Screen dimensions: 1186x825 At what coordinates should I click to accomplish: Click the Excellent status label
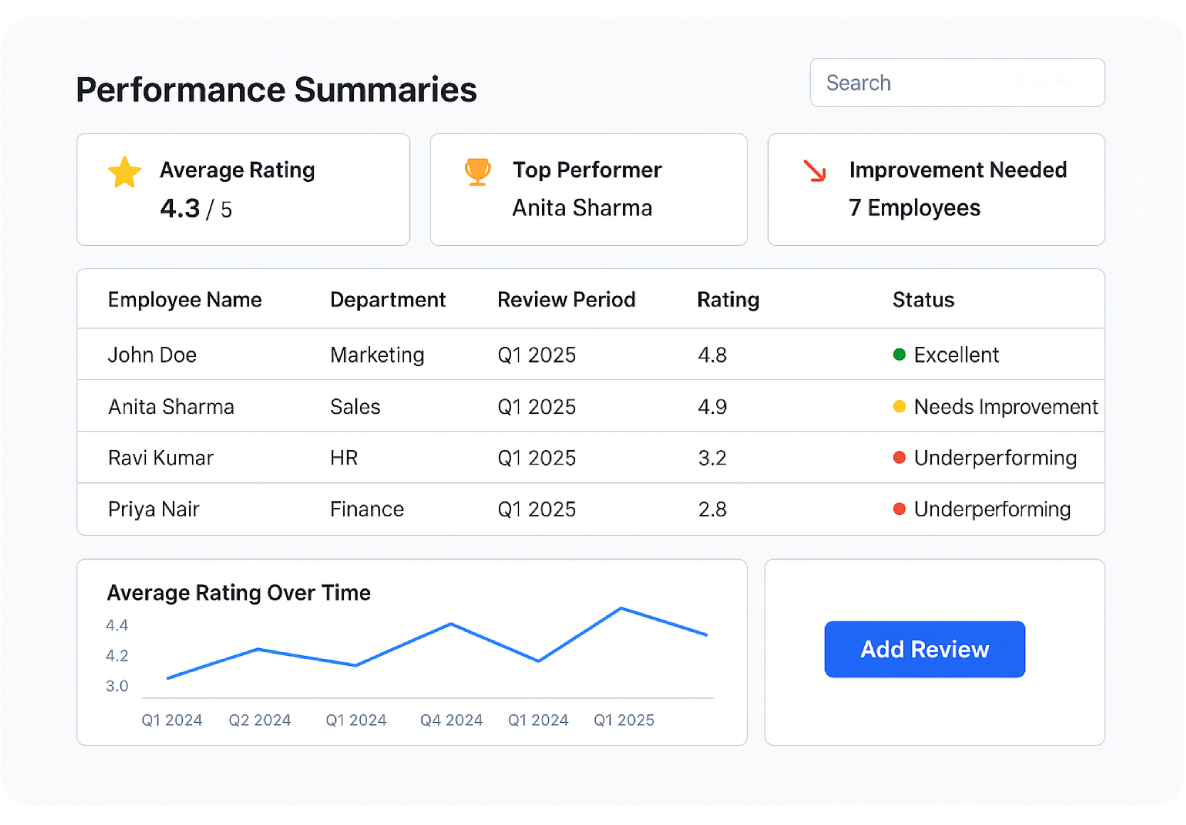(x=956, y=355)
